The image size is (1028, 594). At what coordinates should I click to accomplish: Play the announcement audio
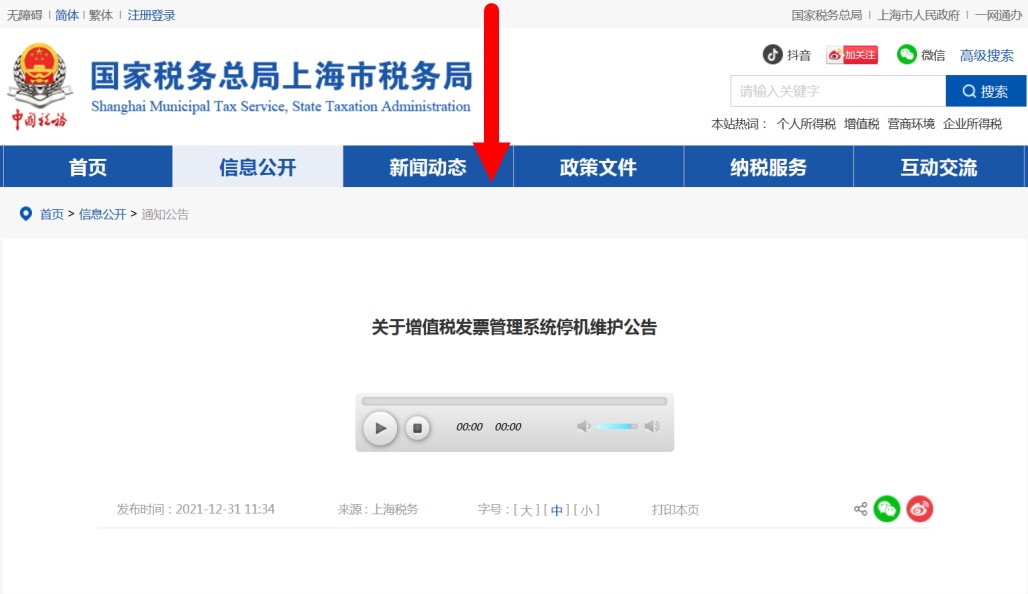(380, 428)
